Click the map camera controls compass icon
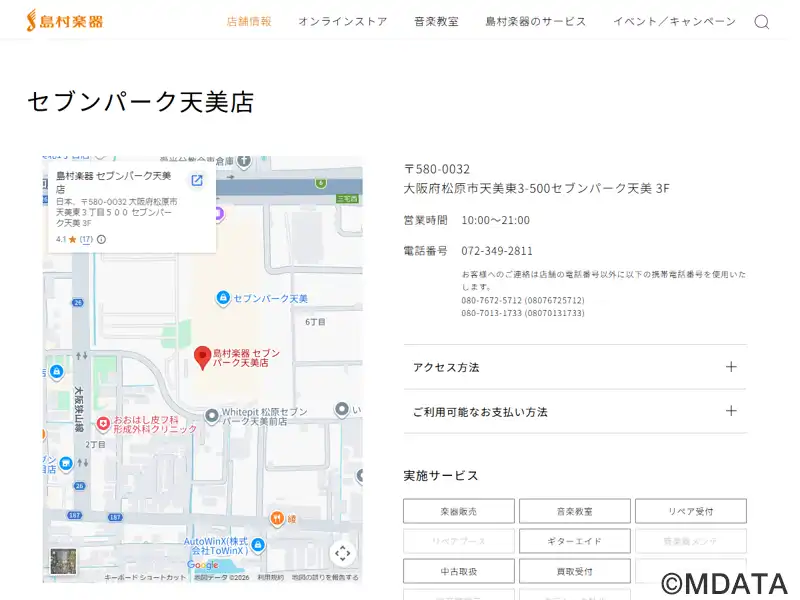The image size is (800, 600). click(x=342, y=553)
